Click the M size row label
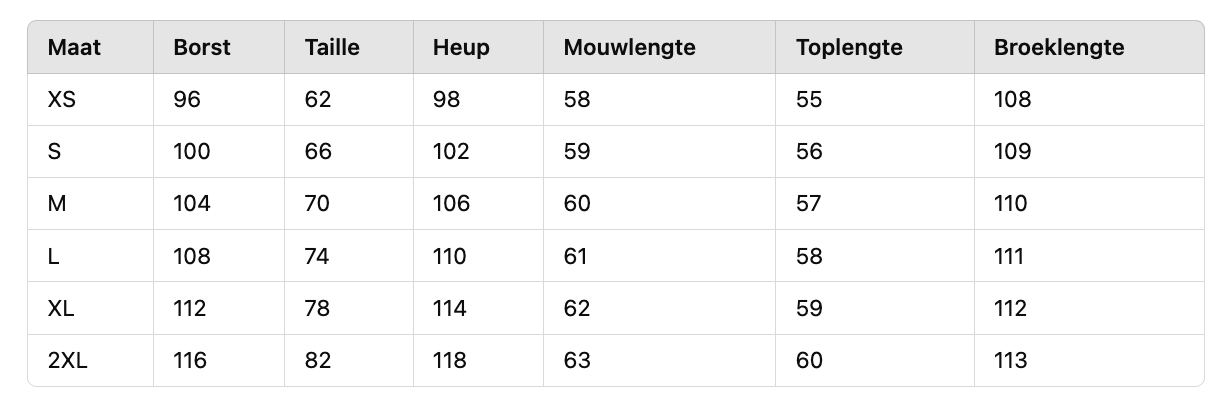Image resolution: width=1230 pixels, height=410 pixels. pos(56,204)
